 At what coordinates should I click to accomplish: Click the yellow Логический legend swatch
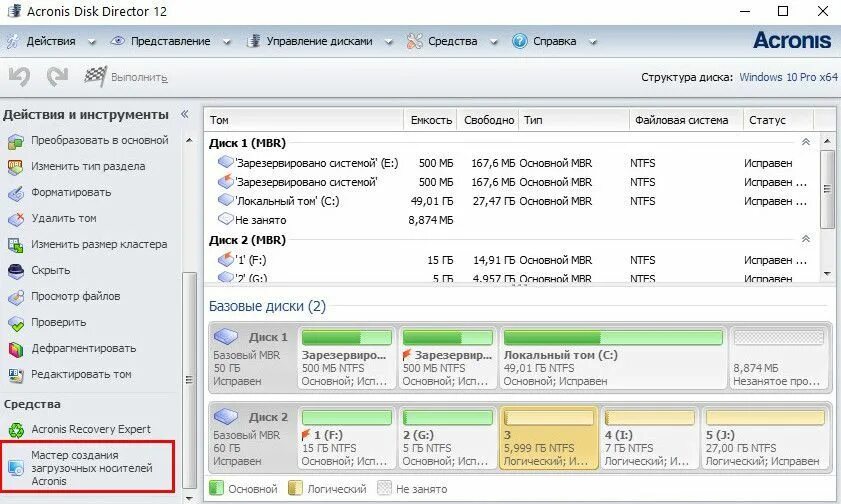(294, 488)
